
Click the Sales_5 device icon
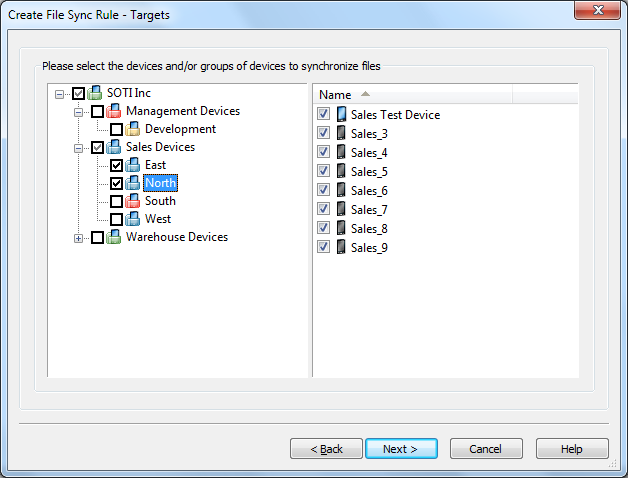tap(341, 171)
